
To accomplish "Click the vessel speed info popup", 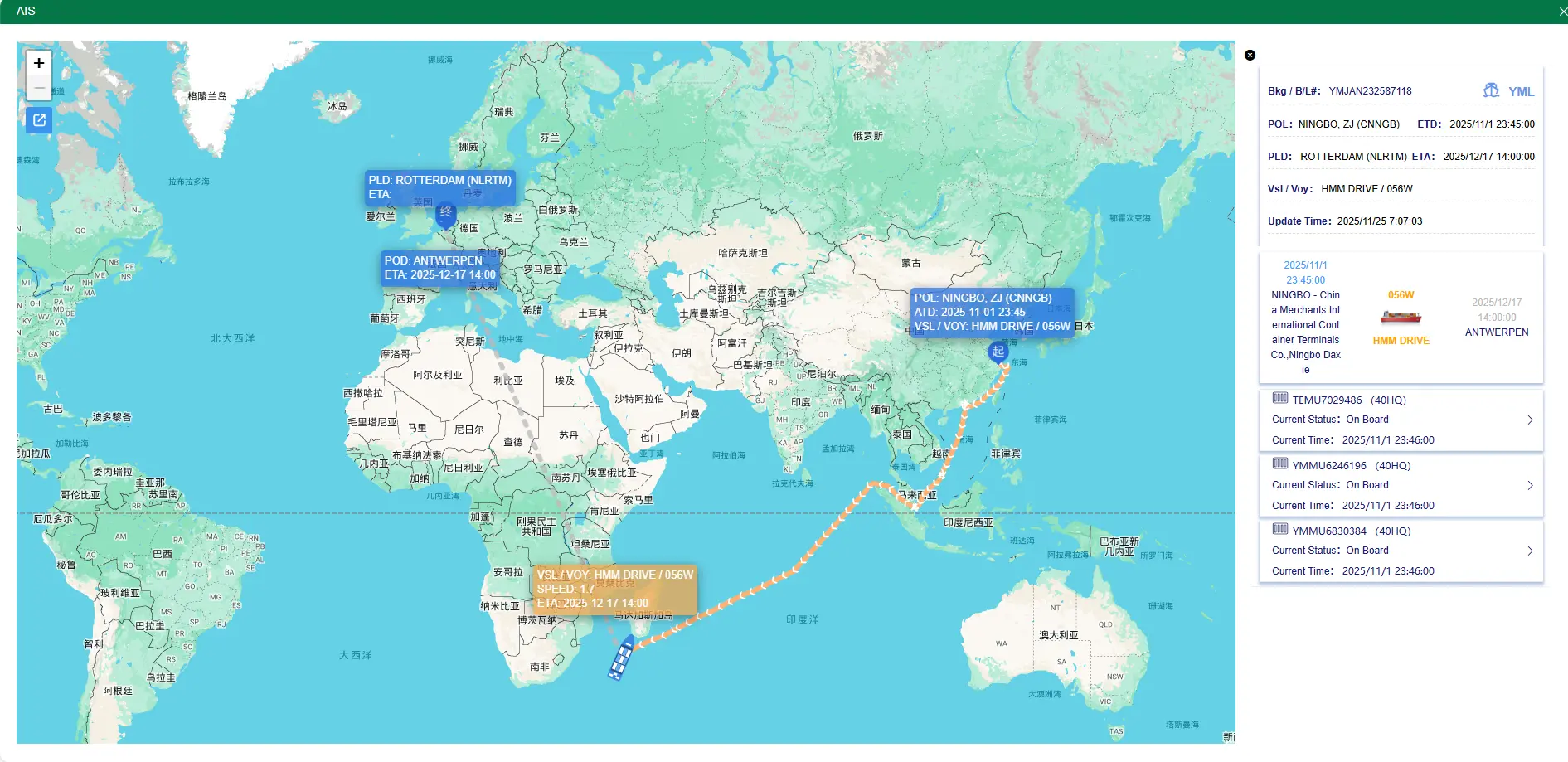I will [614, 590].
